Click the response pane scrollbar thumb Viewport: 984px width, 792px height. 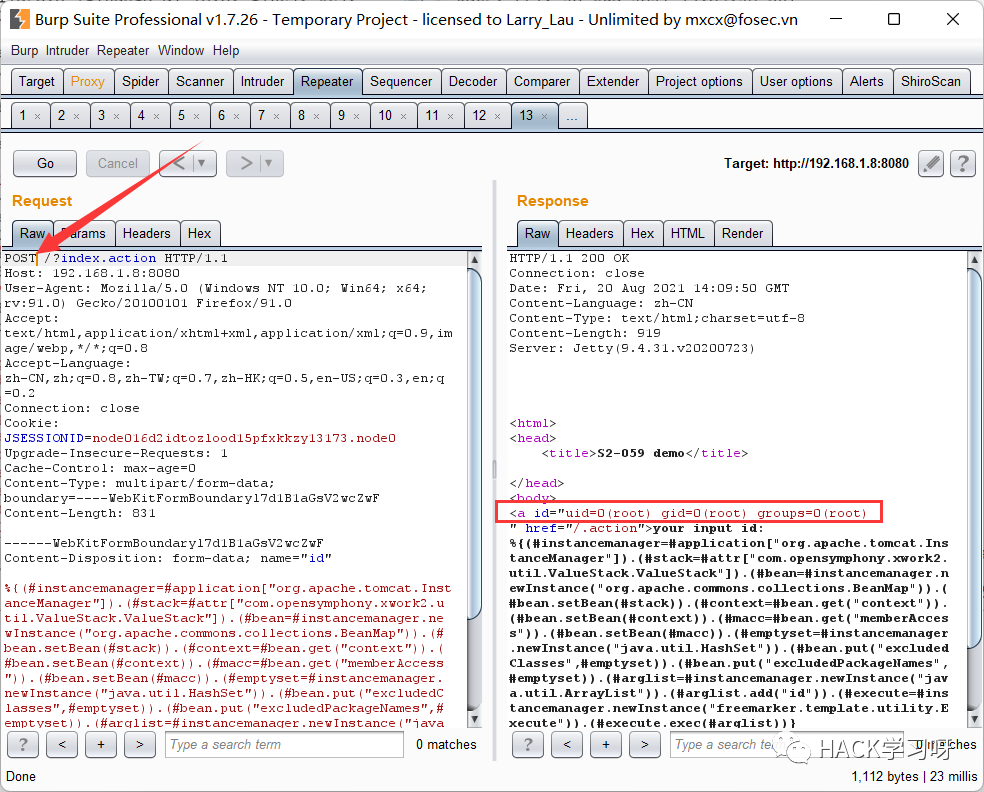(974, 458)
